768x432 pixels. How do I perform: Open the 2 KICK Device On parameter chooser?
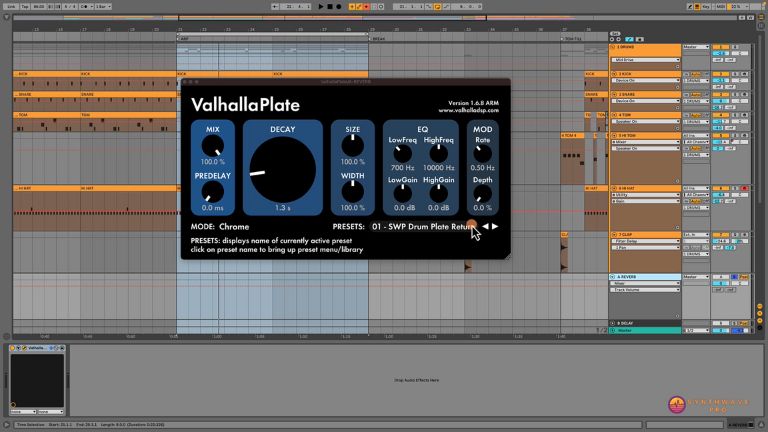tap(646, 80)
